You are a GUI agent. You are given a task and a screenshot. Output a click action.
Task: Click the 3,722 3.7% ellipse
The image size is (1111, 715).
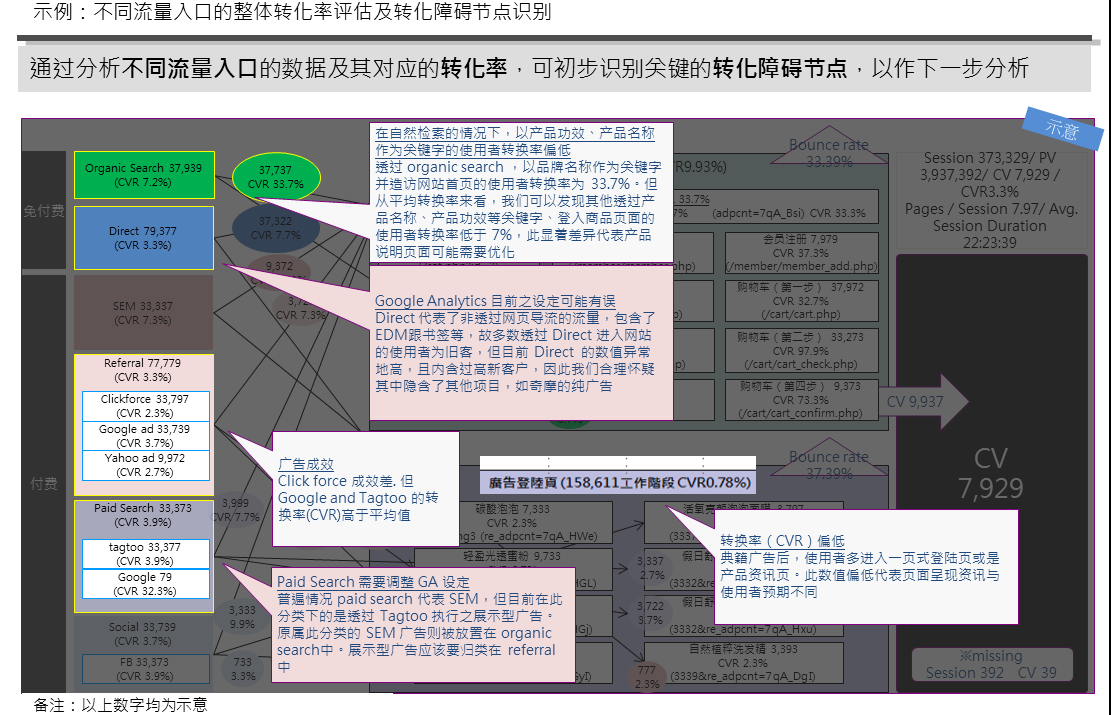pyautogui.click(x=650, y=613)
